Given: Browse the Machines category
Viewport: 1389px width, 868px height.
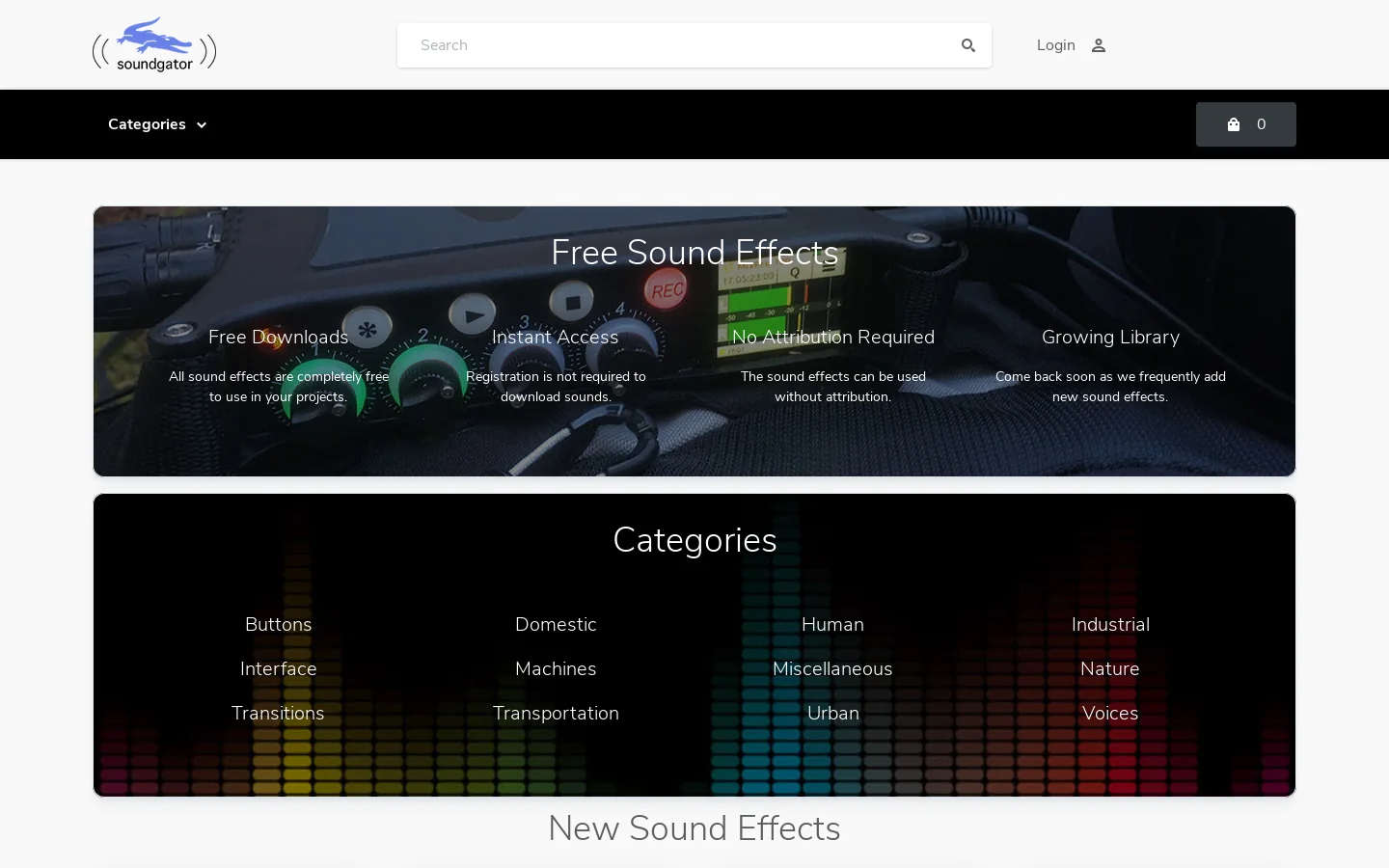Looking at the screenshot, I should pos(556,668).
